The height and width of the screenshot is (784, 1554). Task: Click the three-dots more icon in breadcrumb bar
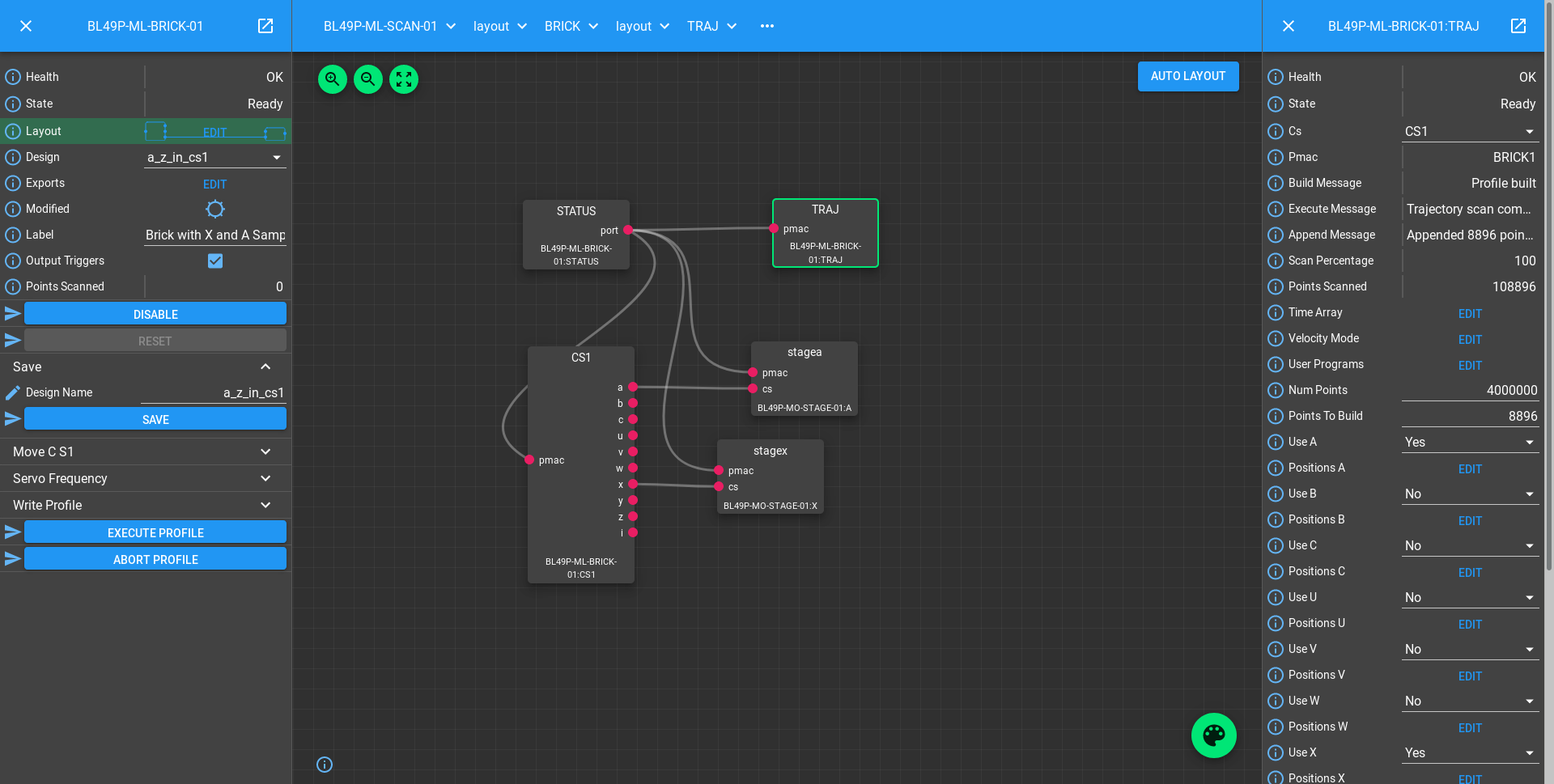tap(767, 26)
